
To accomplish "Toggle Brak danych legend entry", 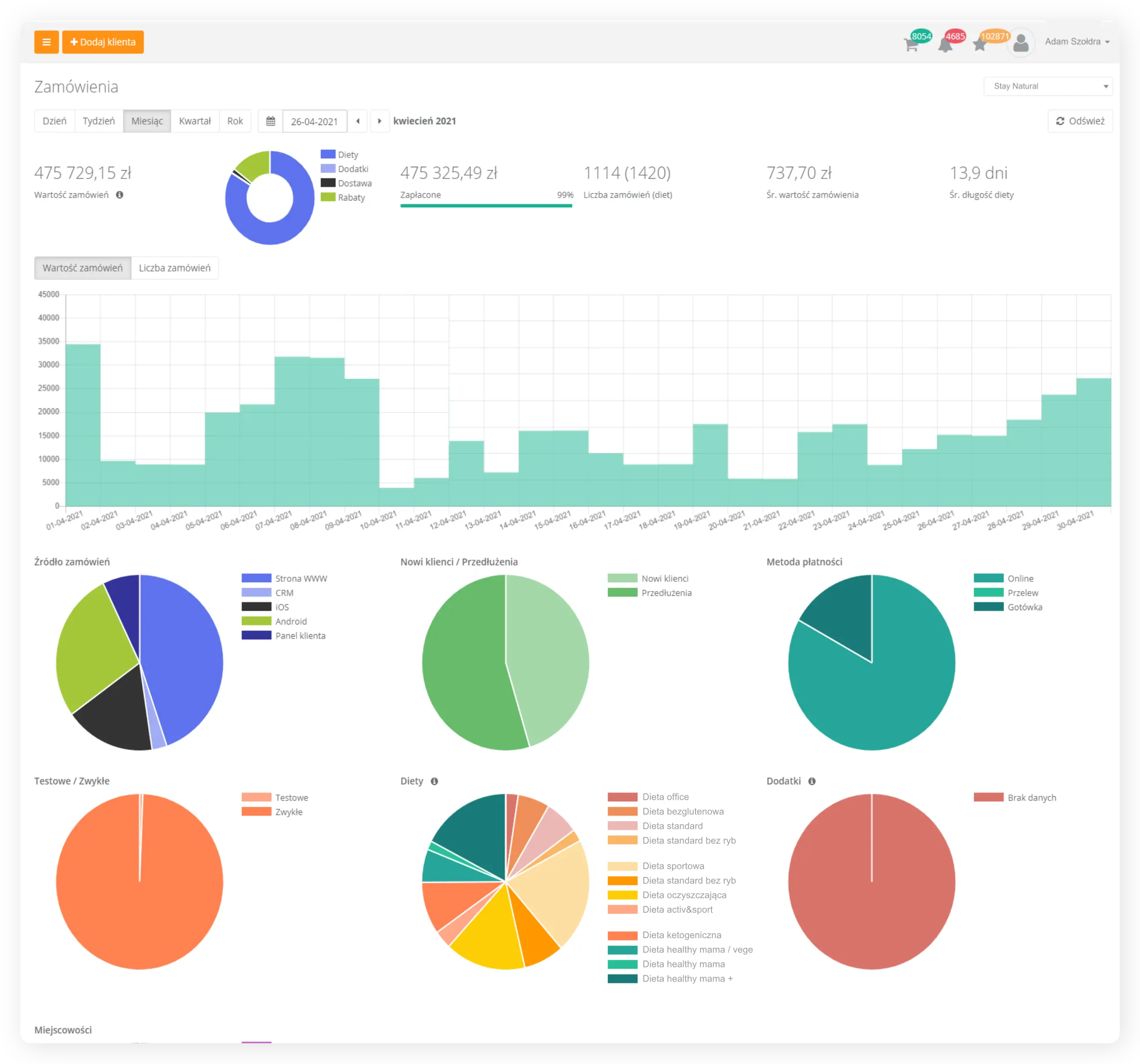I will point(1015,797).
